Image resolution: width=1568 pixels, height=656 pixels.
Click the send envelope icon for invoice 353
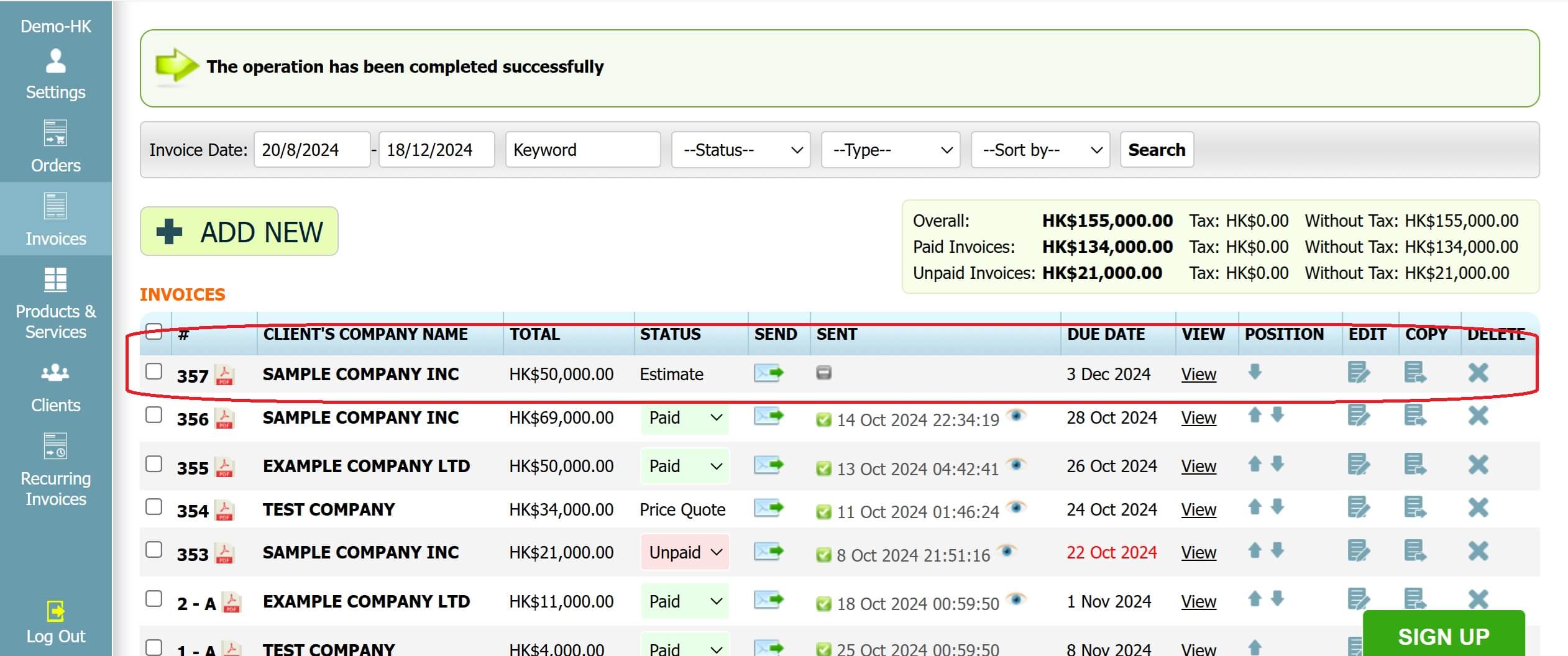(x=769, y=551)
